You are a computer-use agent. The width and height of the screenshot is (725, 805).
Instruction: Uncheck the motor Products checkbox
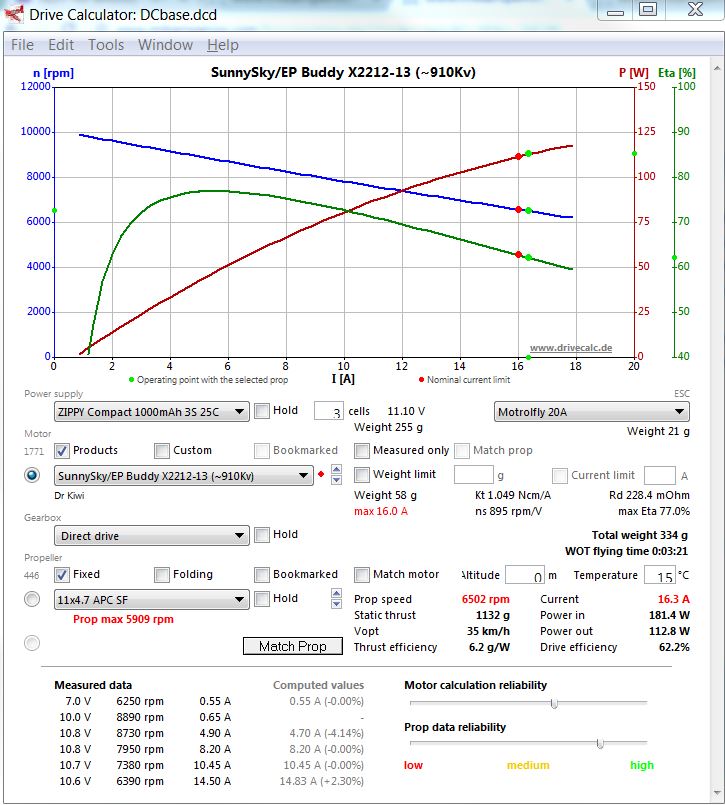tap(62, 451)
